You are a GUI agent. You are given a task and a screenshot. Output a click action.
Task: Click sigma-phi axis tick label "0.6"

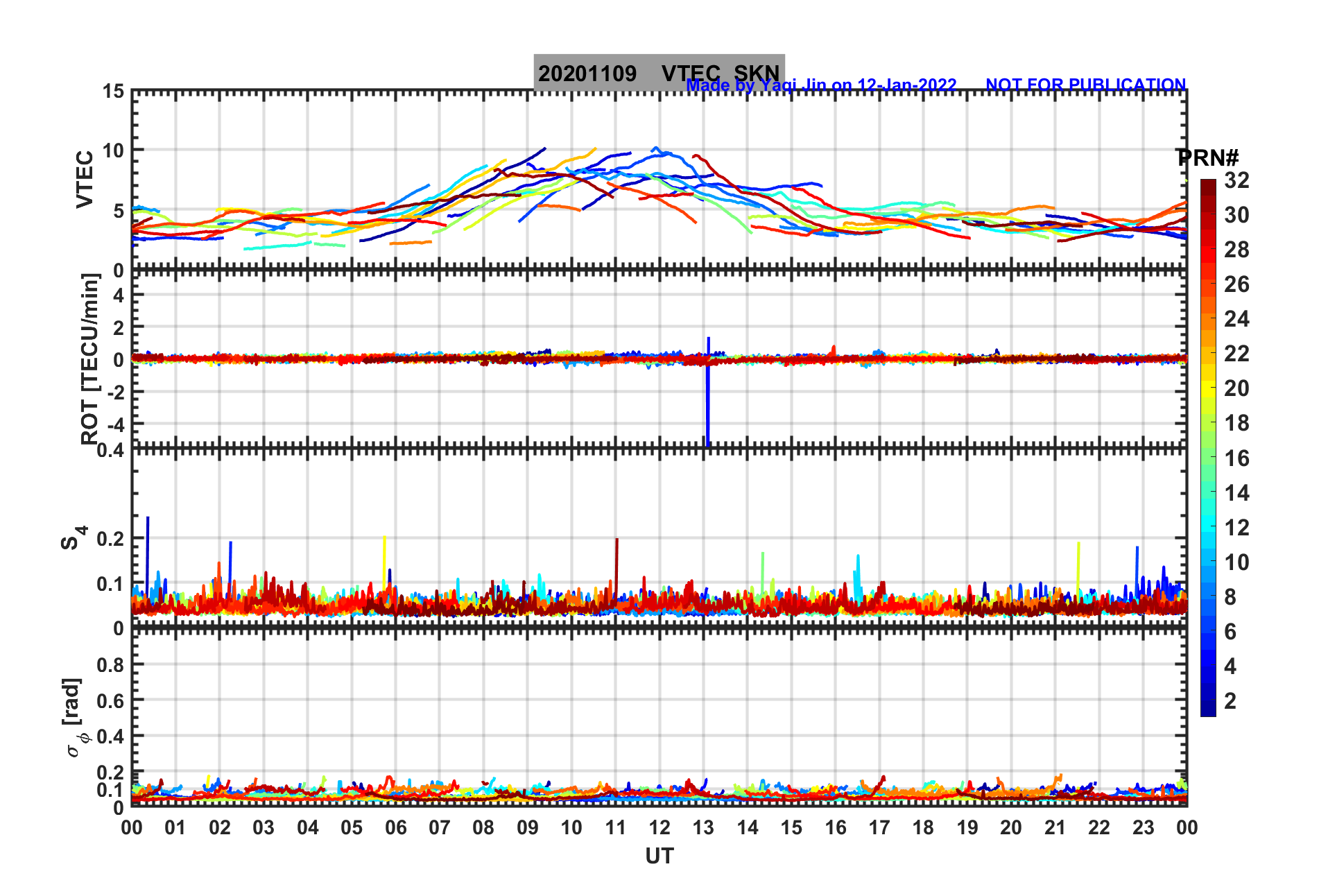tap(112, 701)
